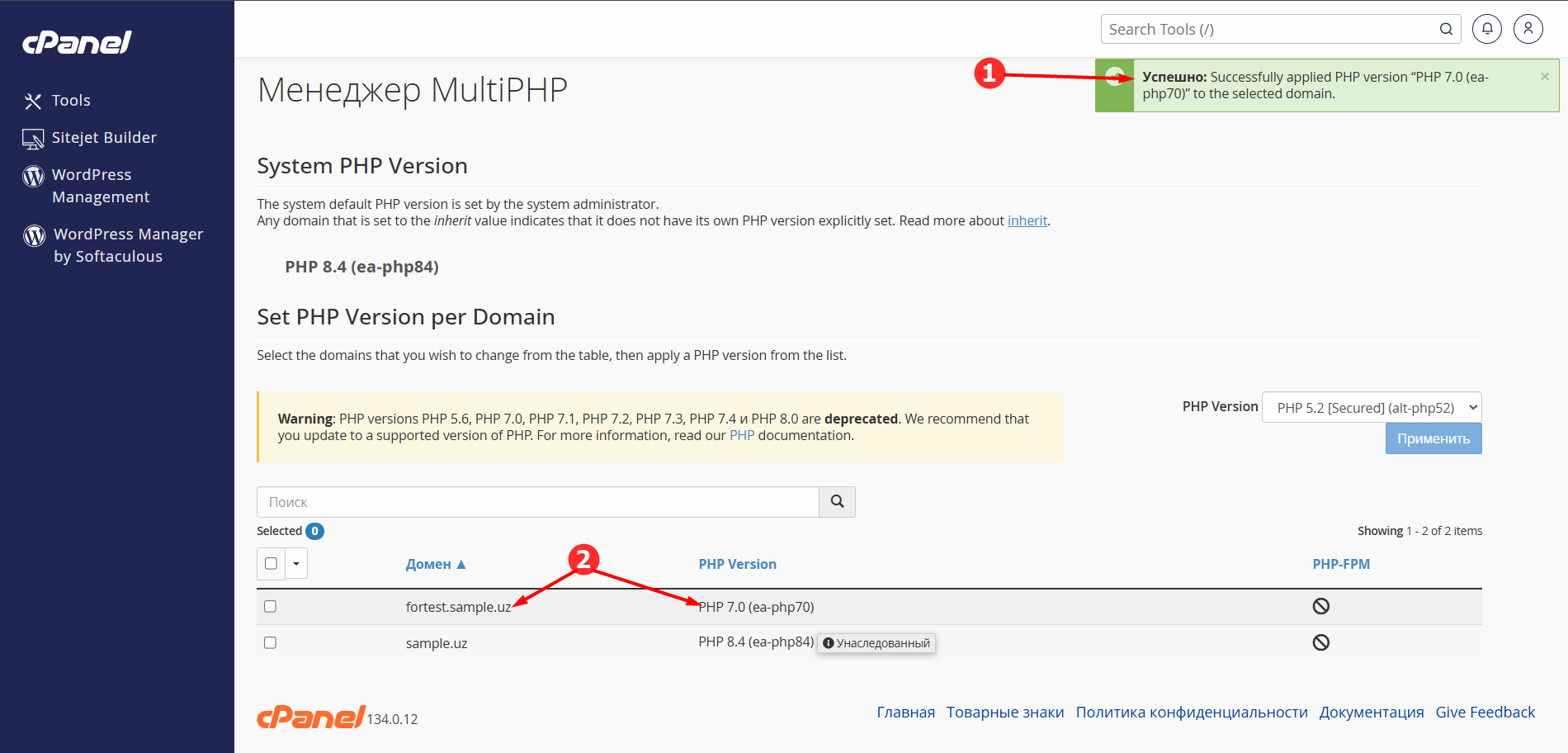The height and width of the screenshot is (753, 1568).
Task: Select the fortest.sample.uz checkbox
Action: pos(270,606)
